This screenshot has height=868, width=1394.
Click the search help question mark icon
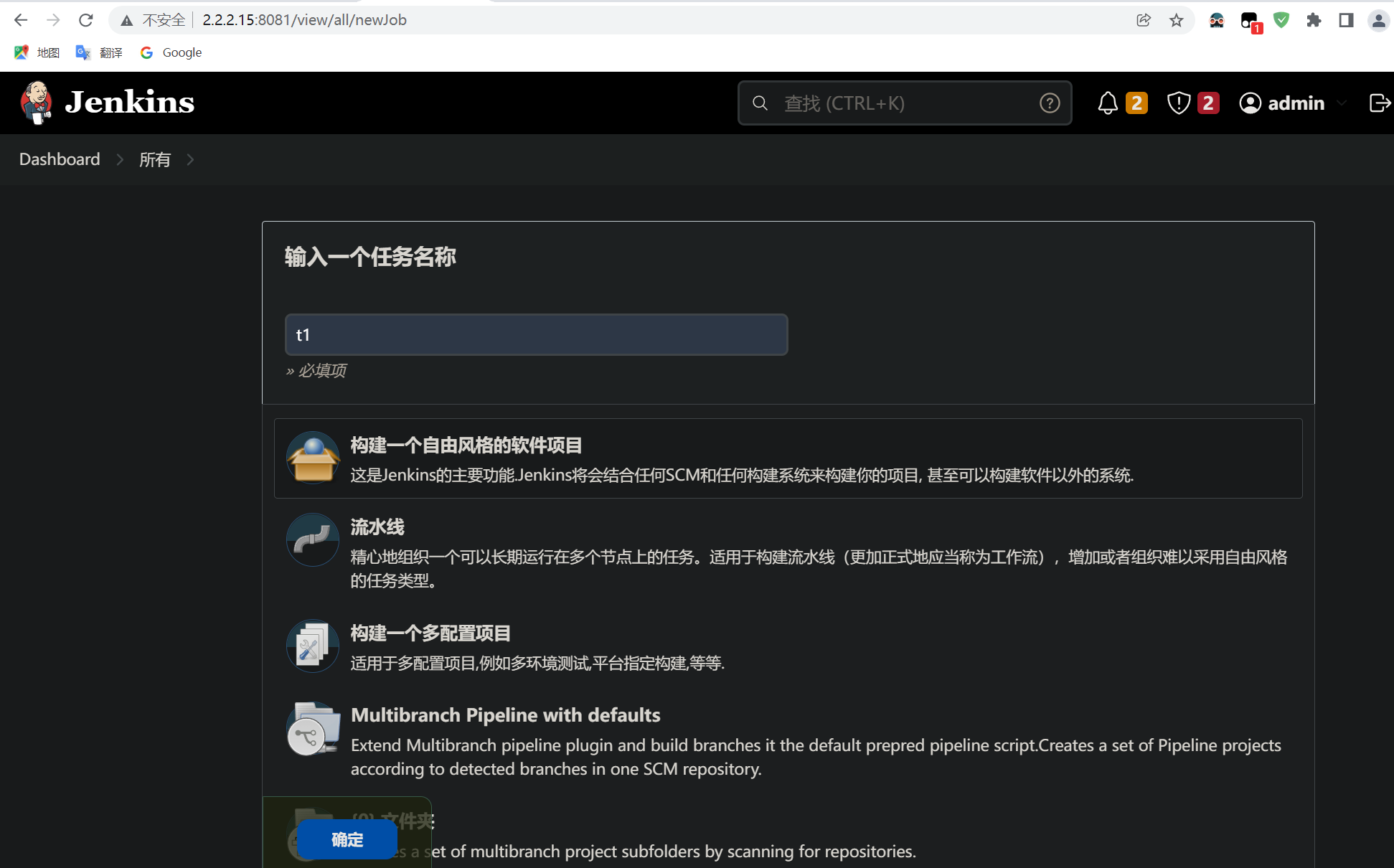point(1049,103)
